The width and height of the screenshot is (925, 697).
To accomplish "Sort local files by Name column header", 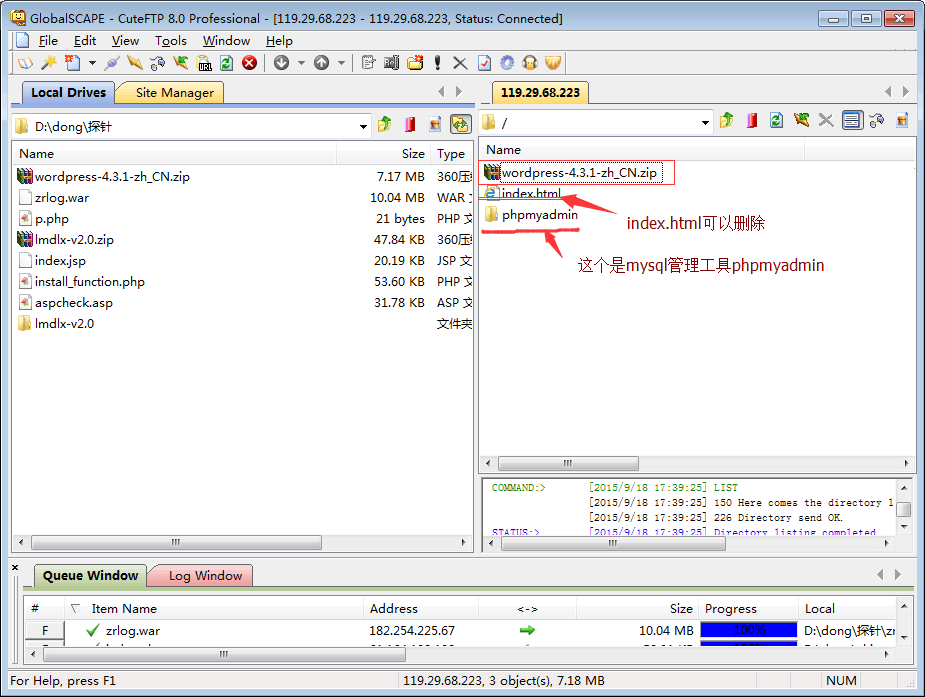I will click(175, 154).
